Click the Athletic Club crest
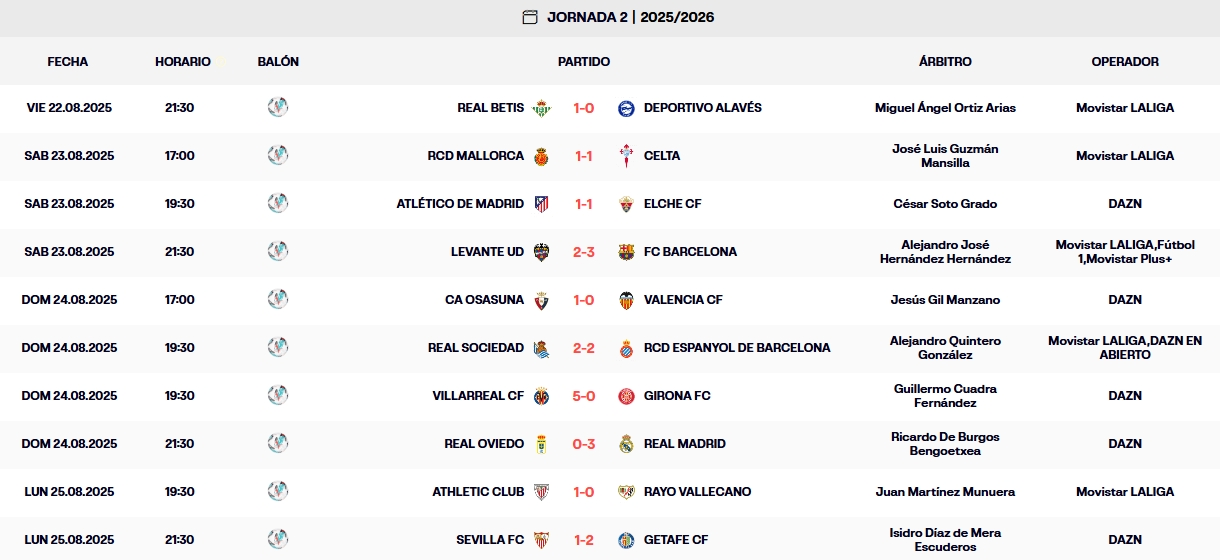1220x560 pixels. pos(541,492)
